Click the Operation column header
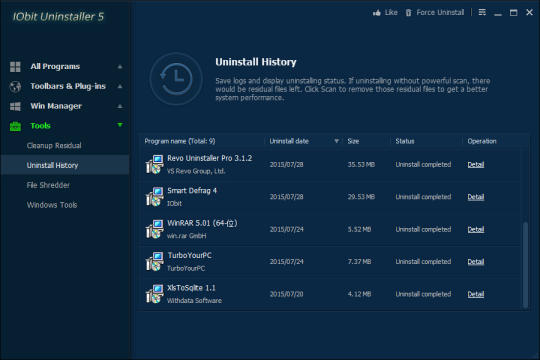This screenshot has height=360, width=540. (482, 141)
